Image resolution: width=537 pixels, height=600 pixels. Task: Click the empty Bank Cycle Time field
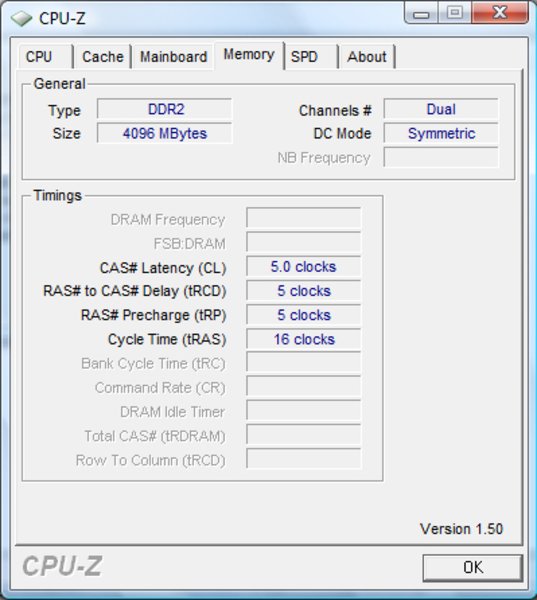pos(304,362)
